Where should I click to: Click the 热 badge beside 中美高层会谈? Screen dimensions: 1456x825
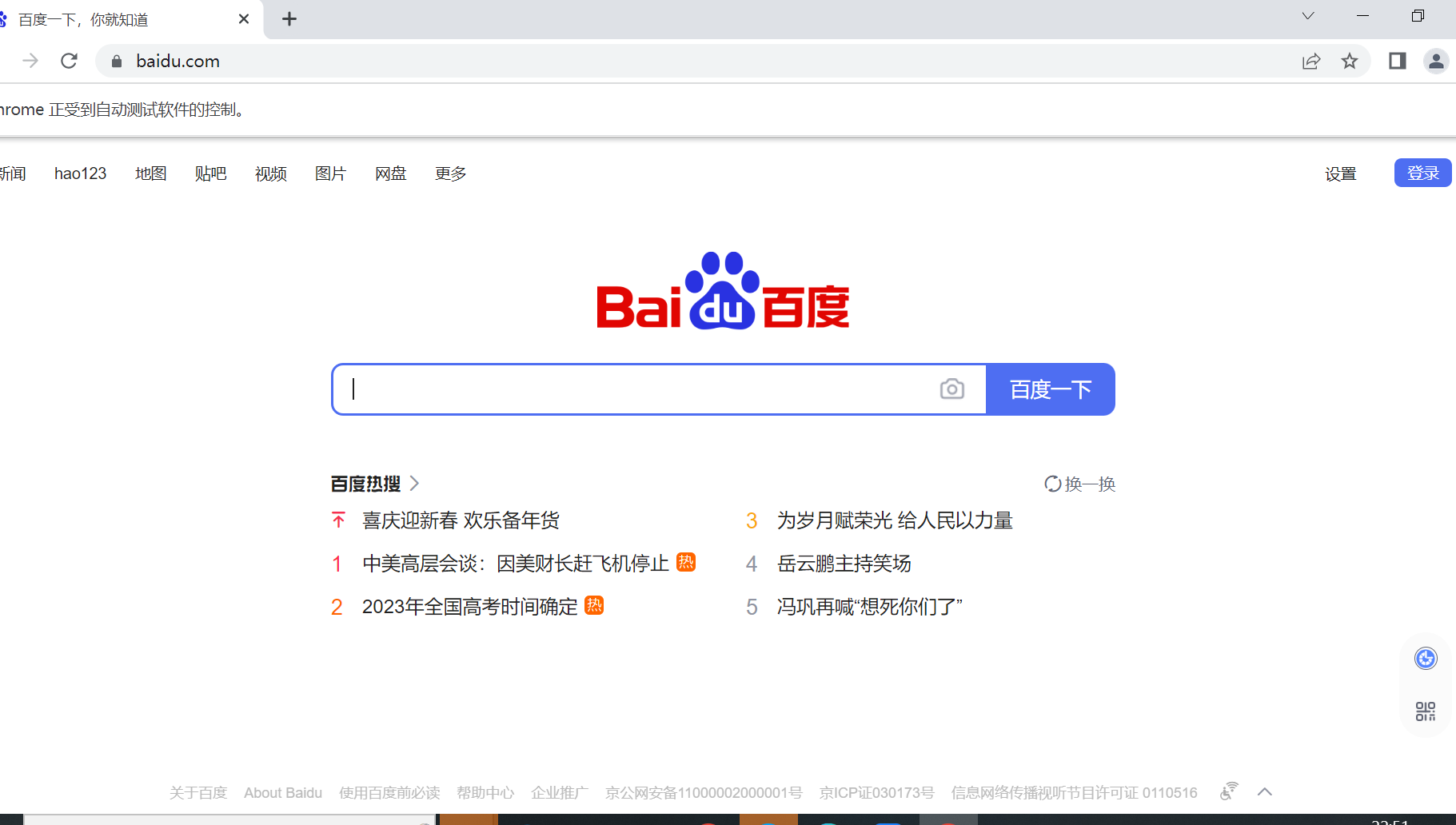686,562
